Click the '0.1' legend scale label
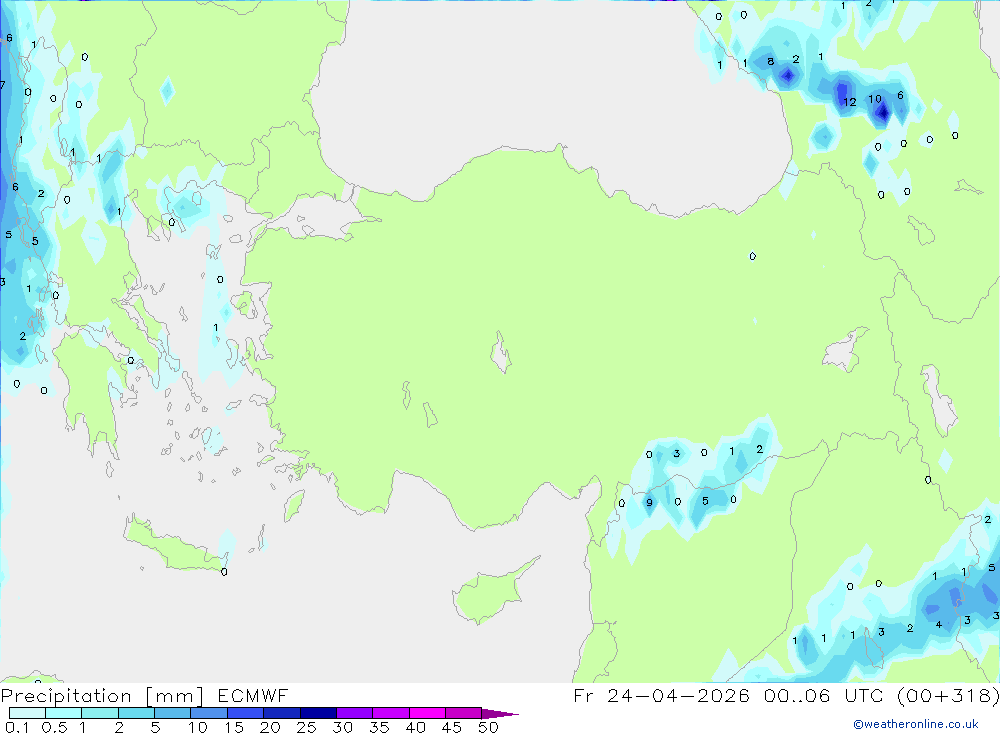 point(17,727)
